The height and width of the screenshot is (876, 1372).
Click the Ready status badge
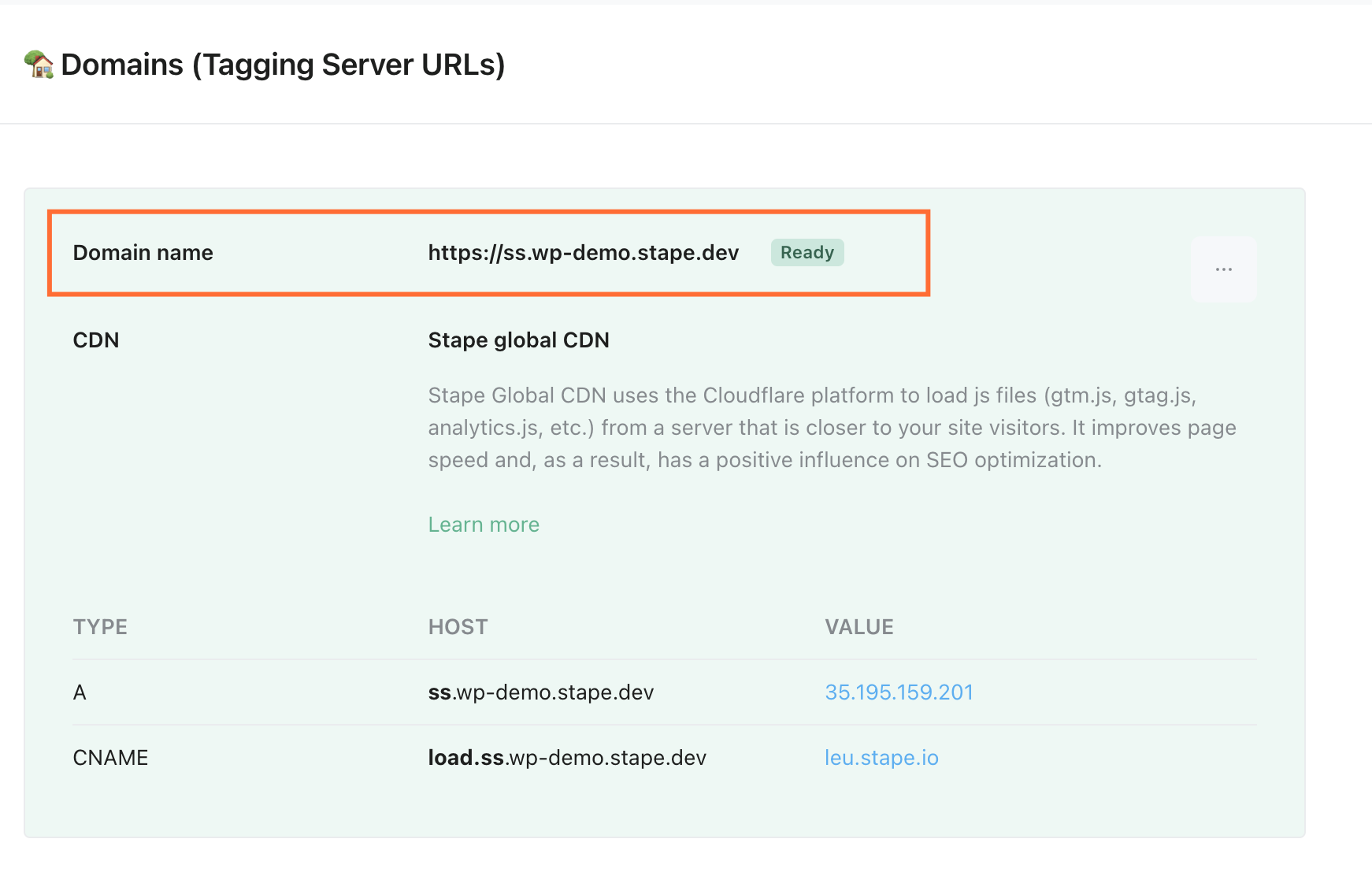coord(807,252)
